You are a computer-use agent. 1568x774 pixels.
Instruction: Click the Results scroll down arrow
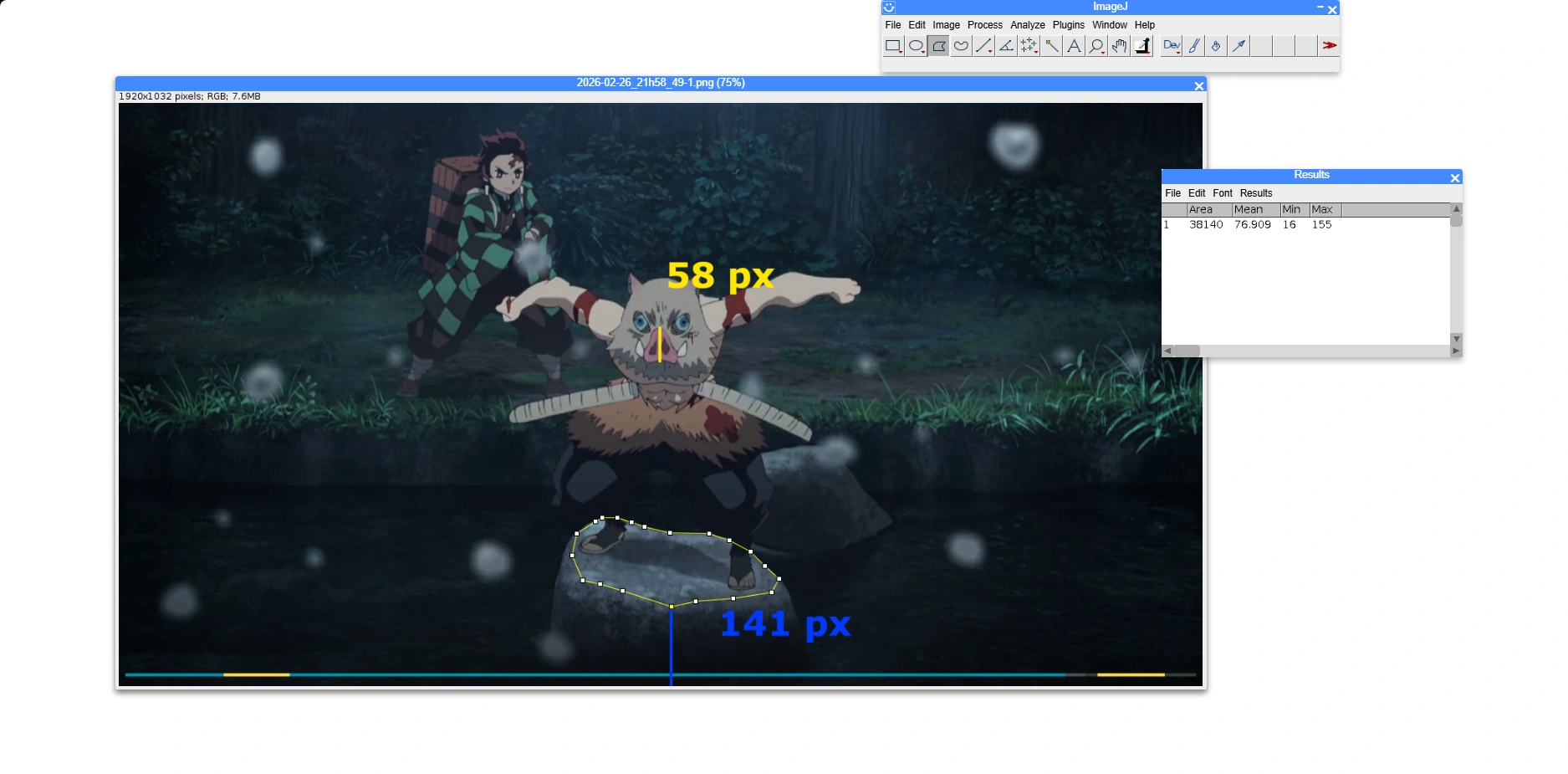pyautogui.click(x=1456, y=339)
